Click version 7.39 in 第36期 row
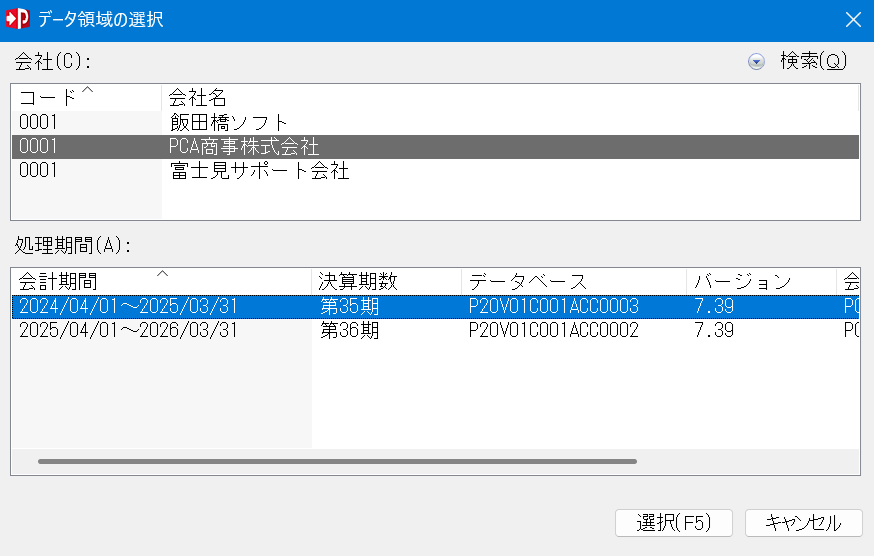Viewport: 875px width, 556px height. coord(714,330)
